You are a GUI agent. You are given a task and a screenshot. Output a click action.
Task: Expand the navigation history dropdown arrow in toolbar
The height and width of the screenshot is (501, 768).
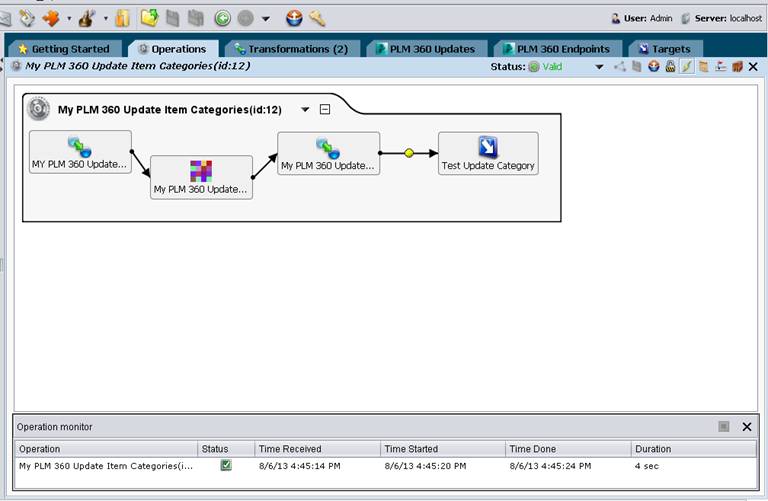coord(265,19)
